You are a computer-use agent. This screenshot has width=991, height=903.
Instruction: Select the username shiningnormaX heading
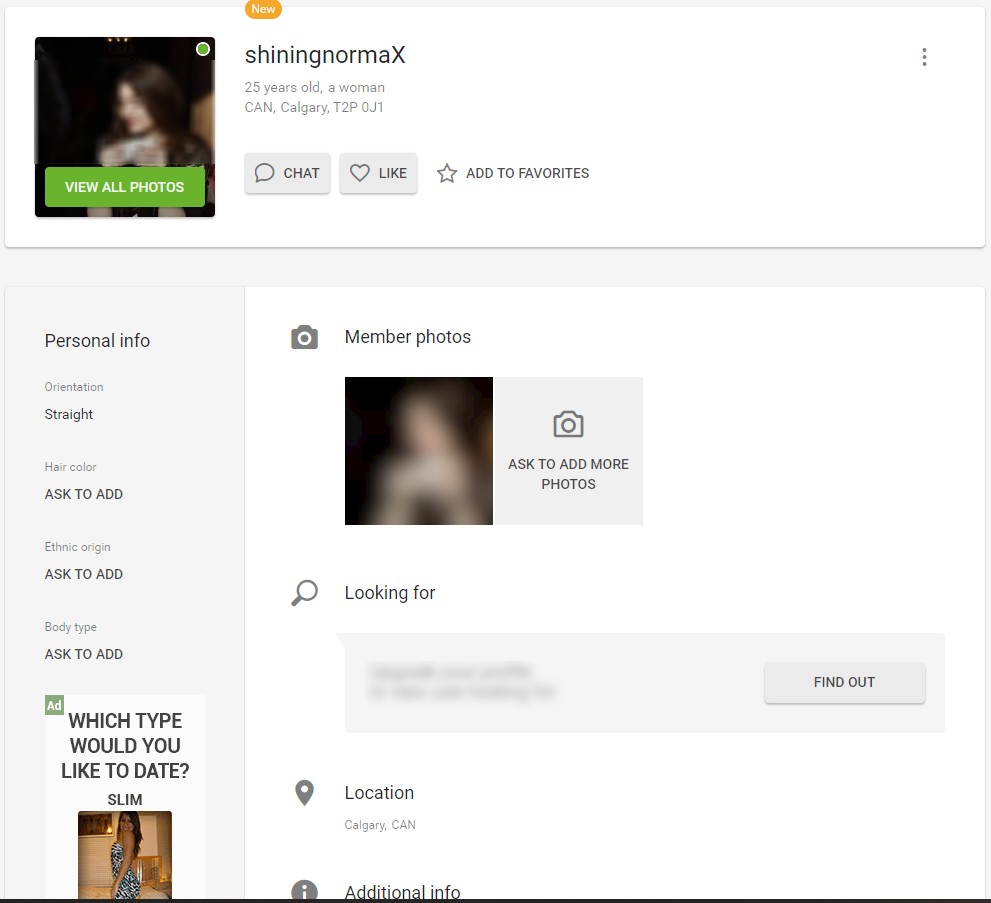pyautogui.click(x=324, y=55)
